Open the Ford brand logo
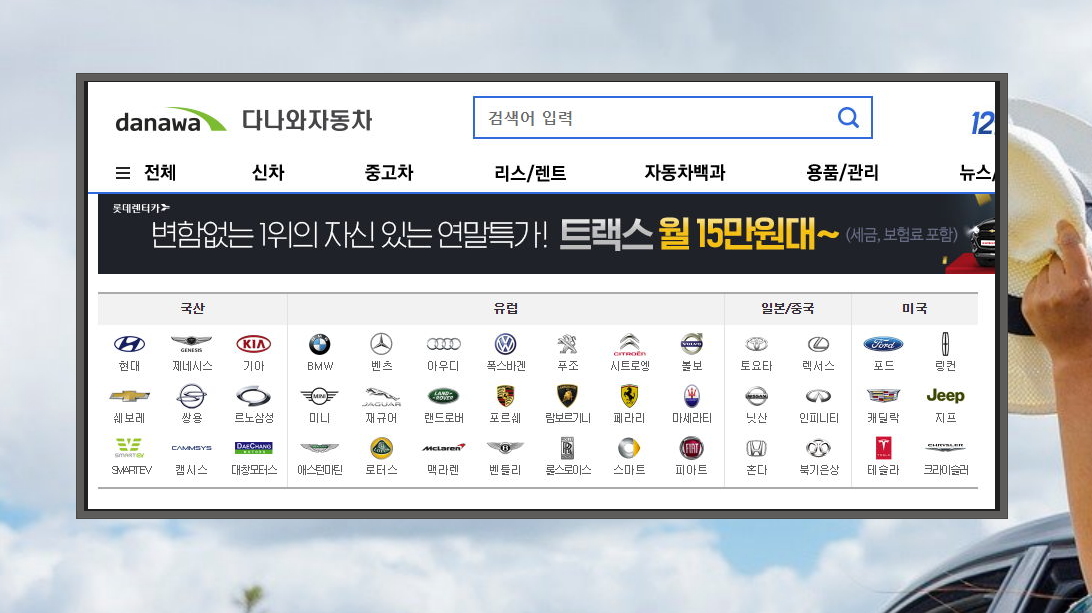1092x613 pixels. pos(883,344)
